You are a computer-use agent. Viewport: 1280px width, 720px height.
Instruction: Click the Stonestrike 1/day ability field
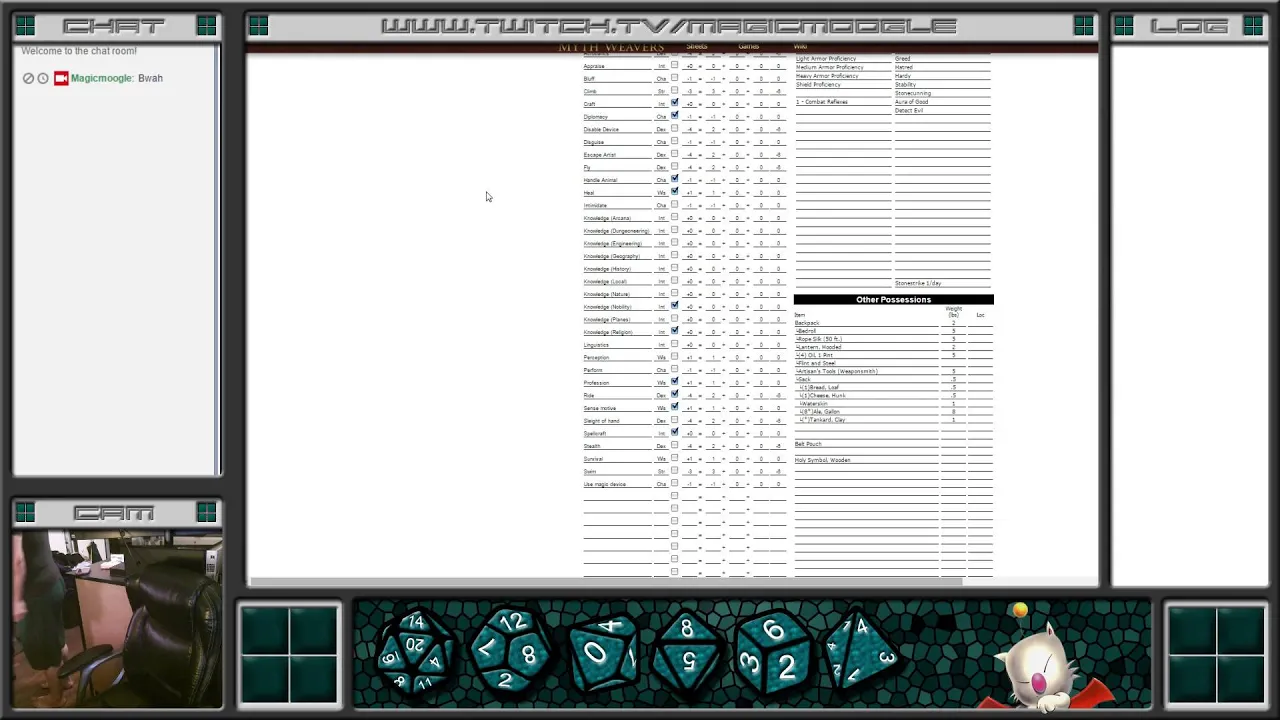(x=942, y=283)
